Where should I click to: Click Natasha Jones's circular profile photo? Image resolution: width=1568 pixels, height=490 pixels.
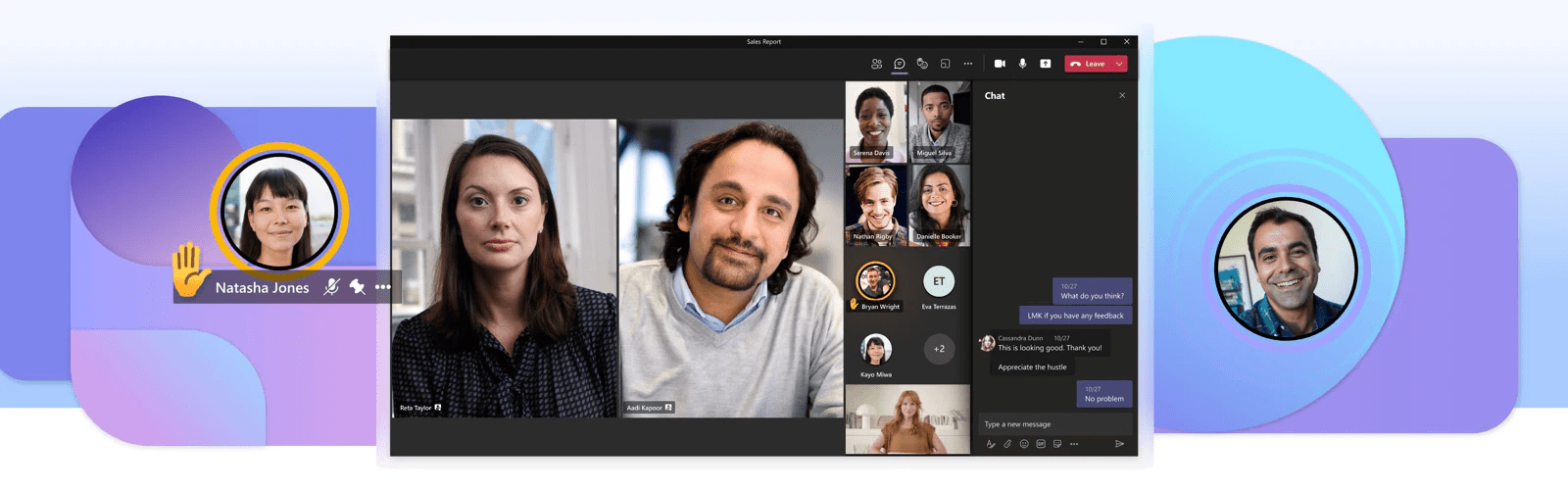[279, 211]
